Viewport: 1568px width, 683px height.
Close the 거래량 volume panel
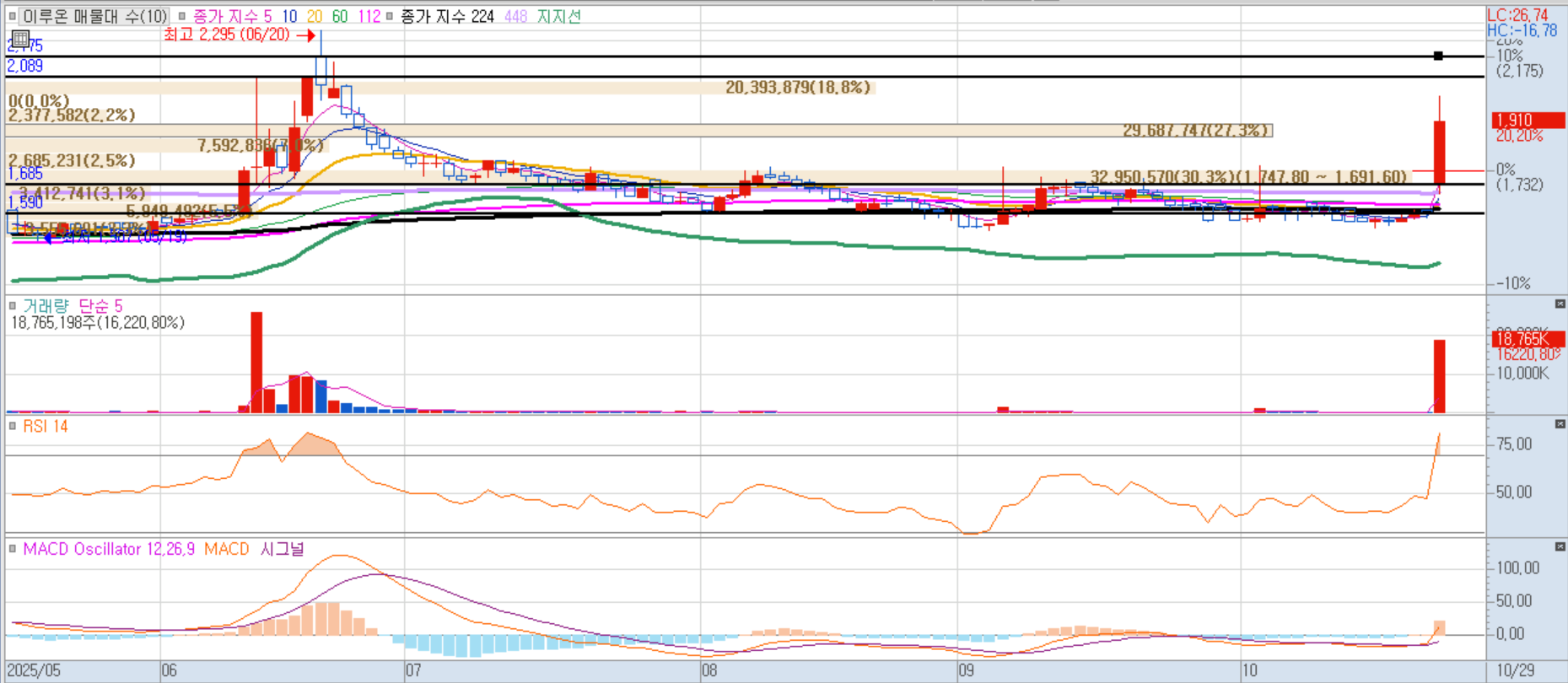click(x=1560, y=304)
